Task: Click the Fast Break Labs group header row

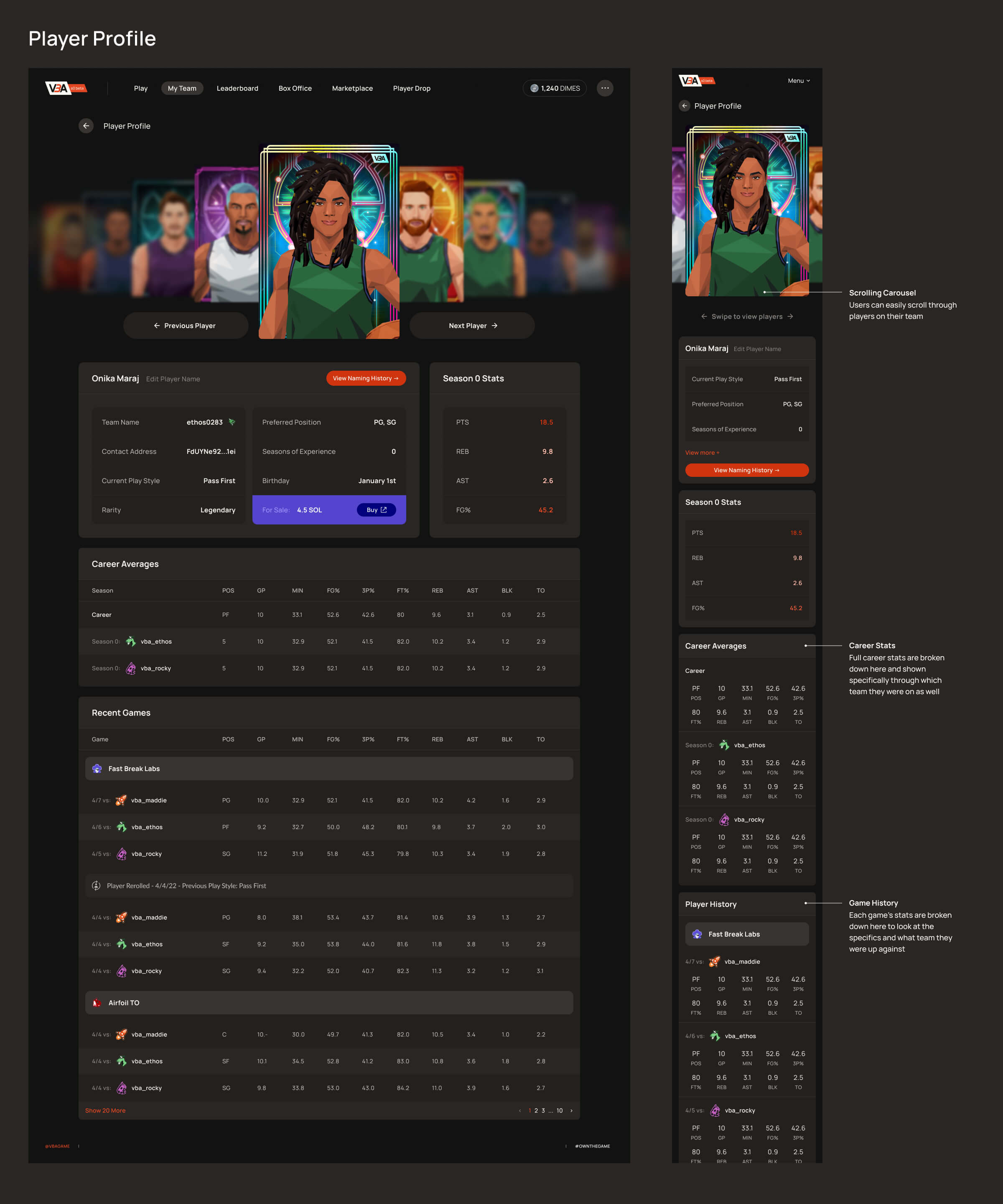Action: [x=329, y=769]
